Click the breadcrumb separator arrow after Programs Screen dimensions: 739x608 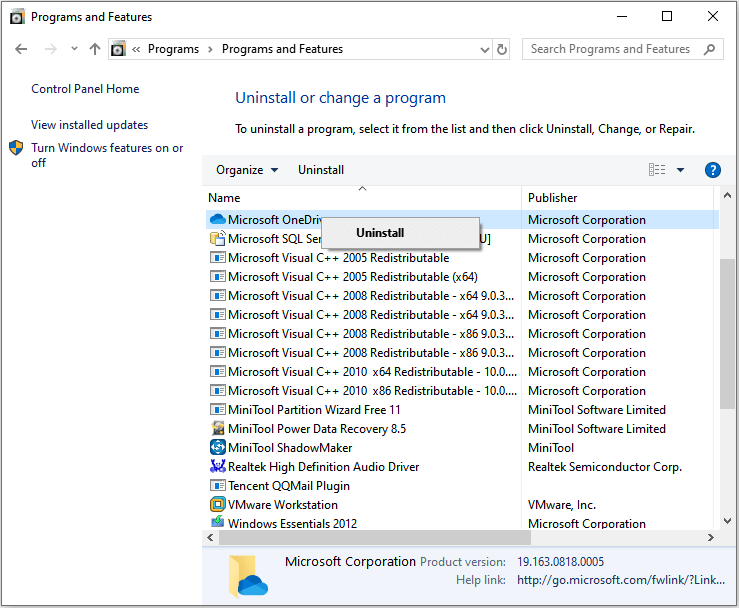210,49
